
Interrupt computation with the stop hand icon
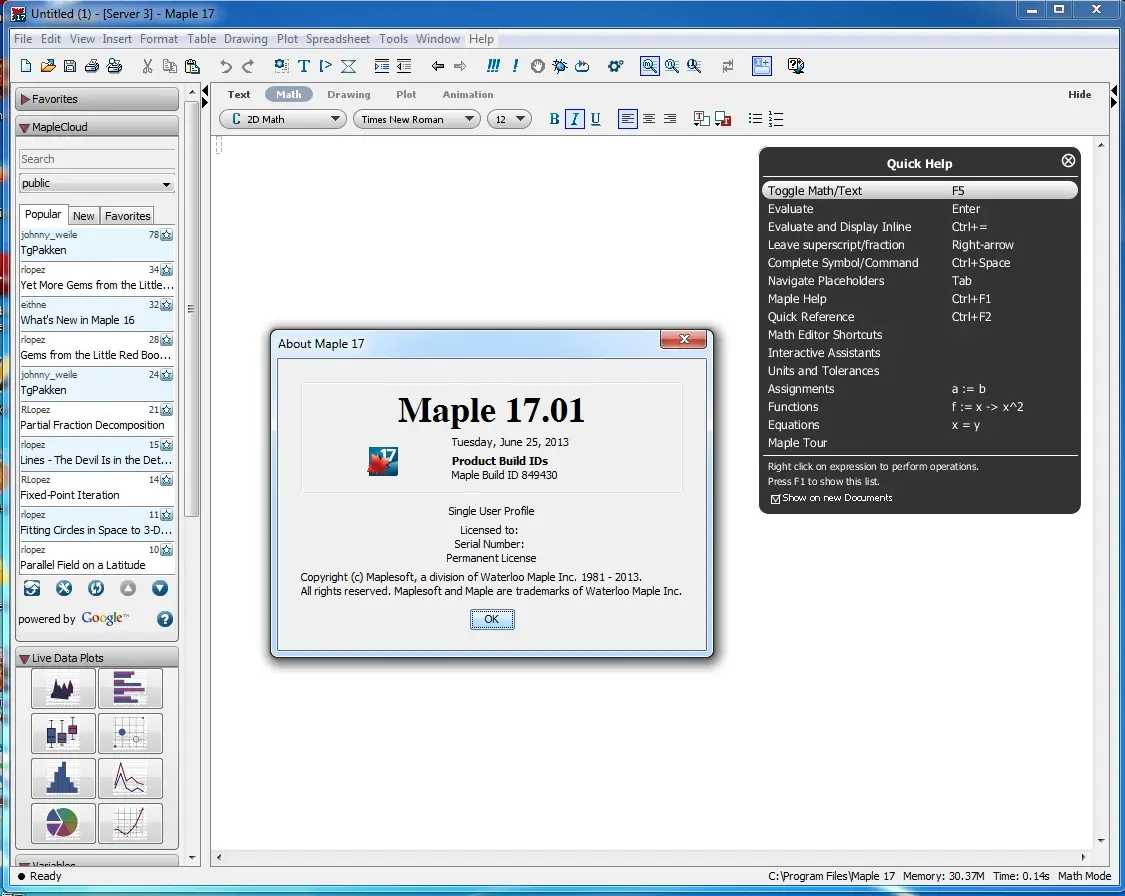[x=537, y=66]
